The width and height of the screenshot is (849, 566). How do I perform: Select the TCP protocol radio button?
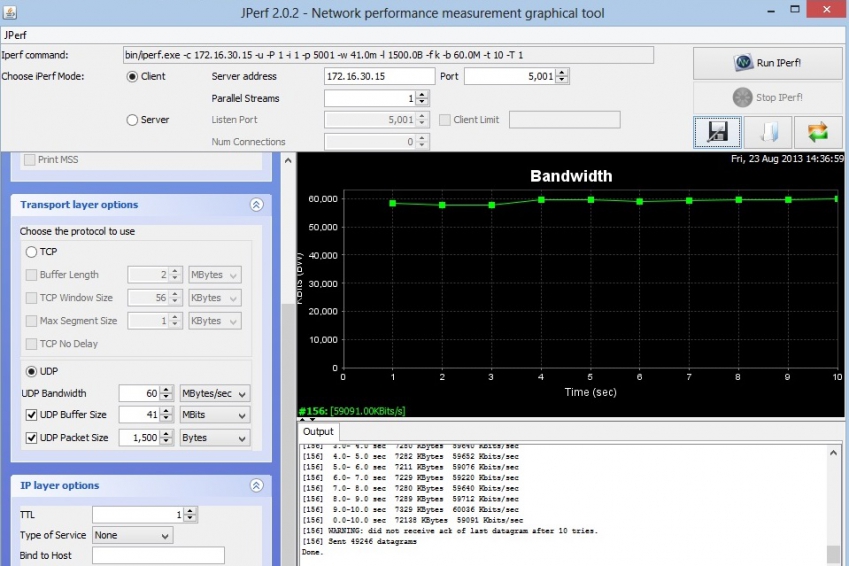tap(31, 252)
